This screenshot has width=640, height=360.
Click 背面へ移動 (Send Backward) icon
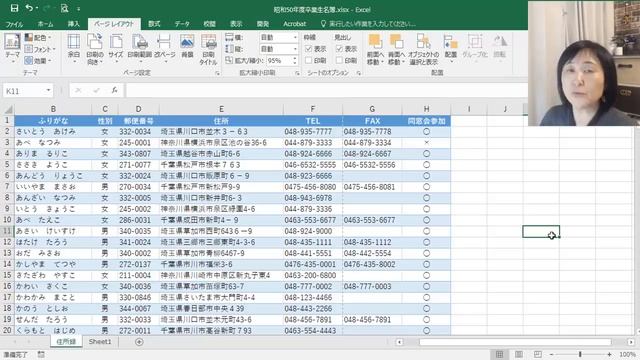[396, 49]
